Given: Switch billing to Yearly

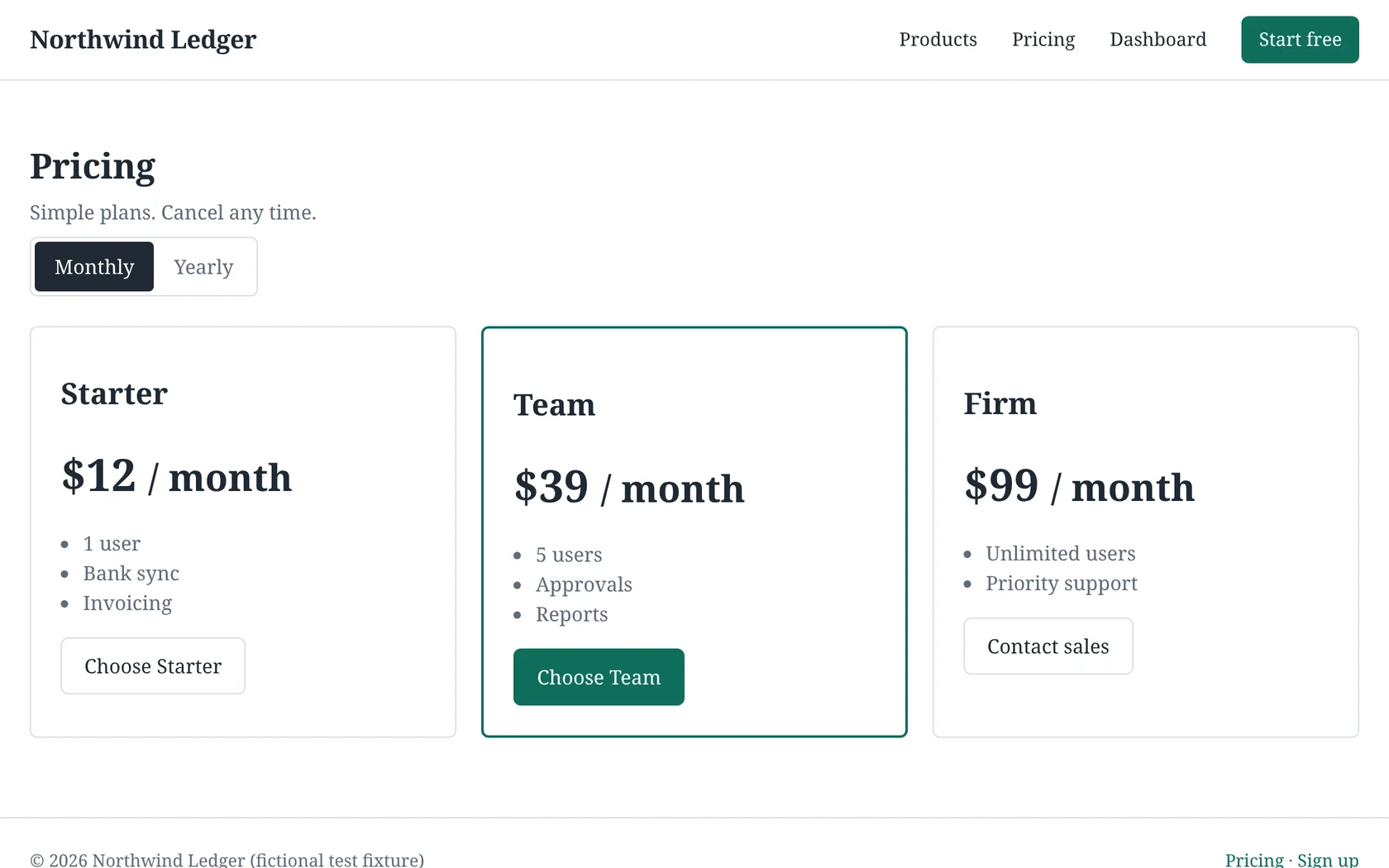Looking at the screenshot, I should click(x=203, y=266).
